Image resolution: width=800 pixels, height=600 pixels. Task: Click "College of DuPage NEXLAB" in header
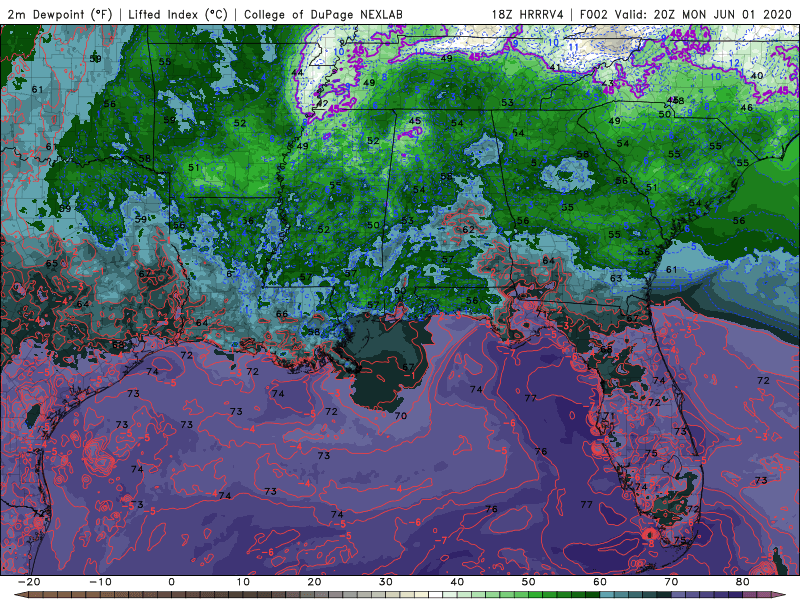pos(323,14)
